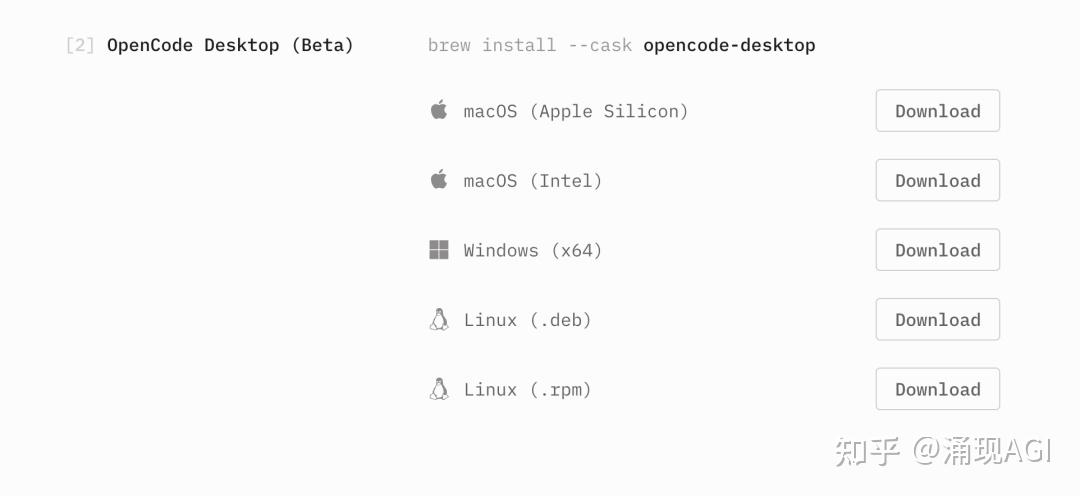Click the Zhihu watermark

(943, 452)
